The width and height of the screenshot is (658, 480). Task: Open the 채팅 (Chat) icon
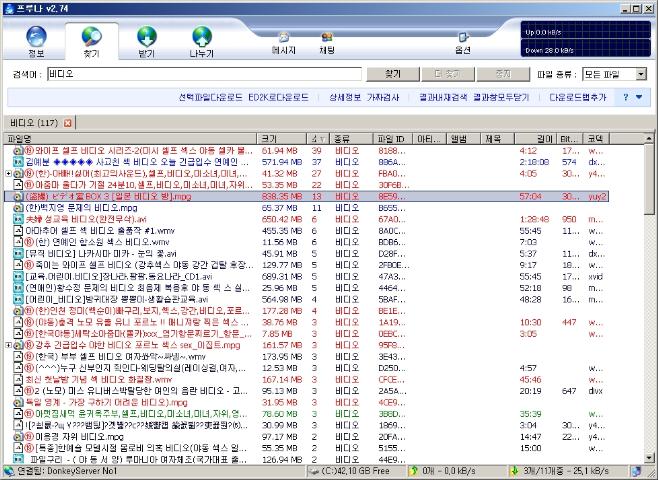click(x=327, y=39)
